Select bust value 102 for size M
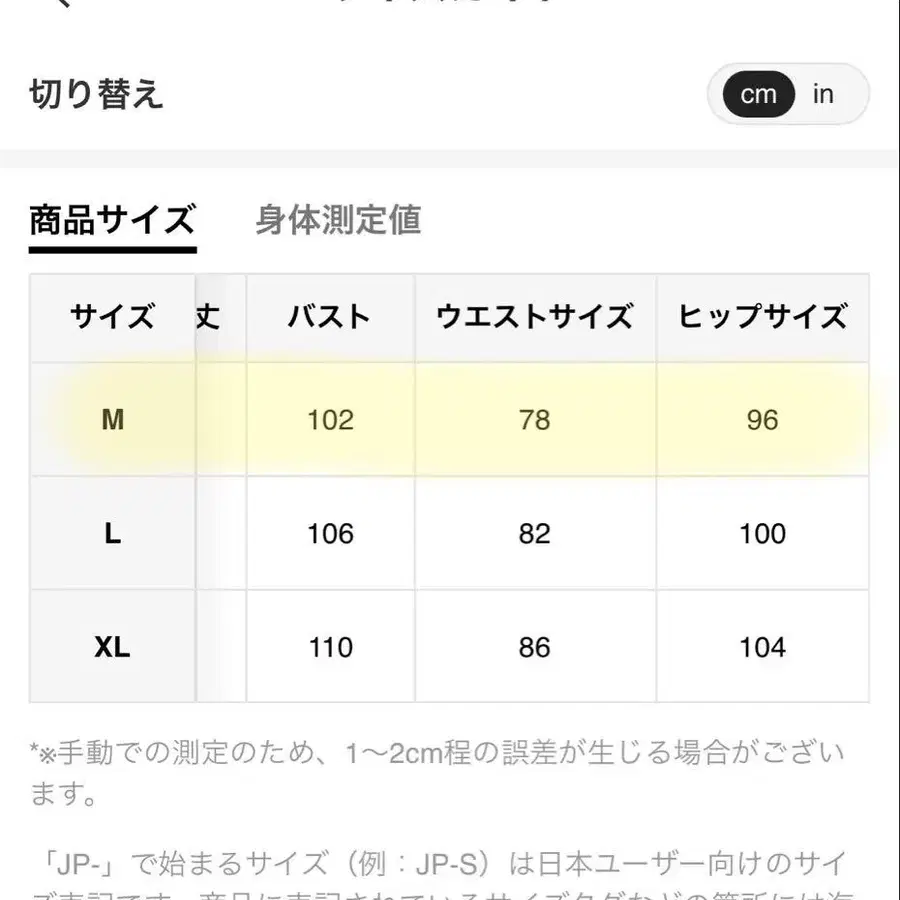 [330, 420]
